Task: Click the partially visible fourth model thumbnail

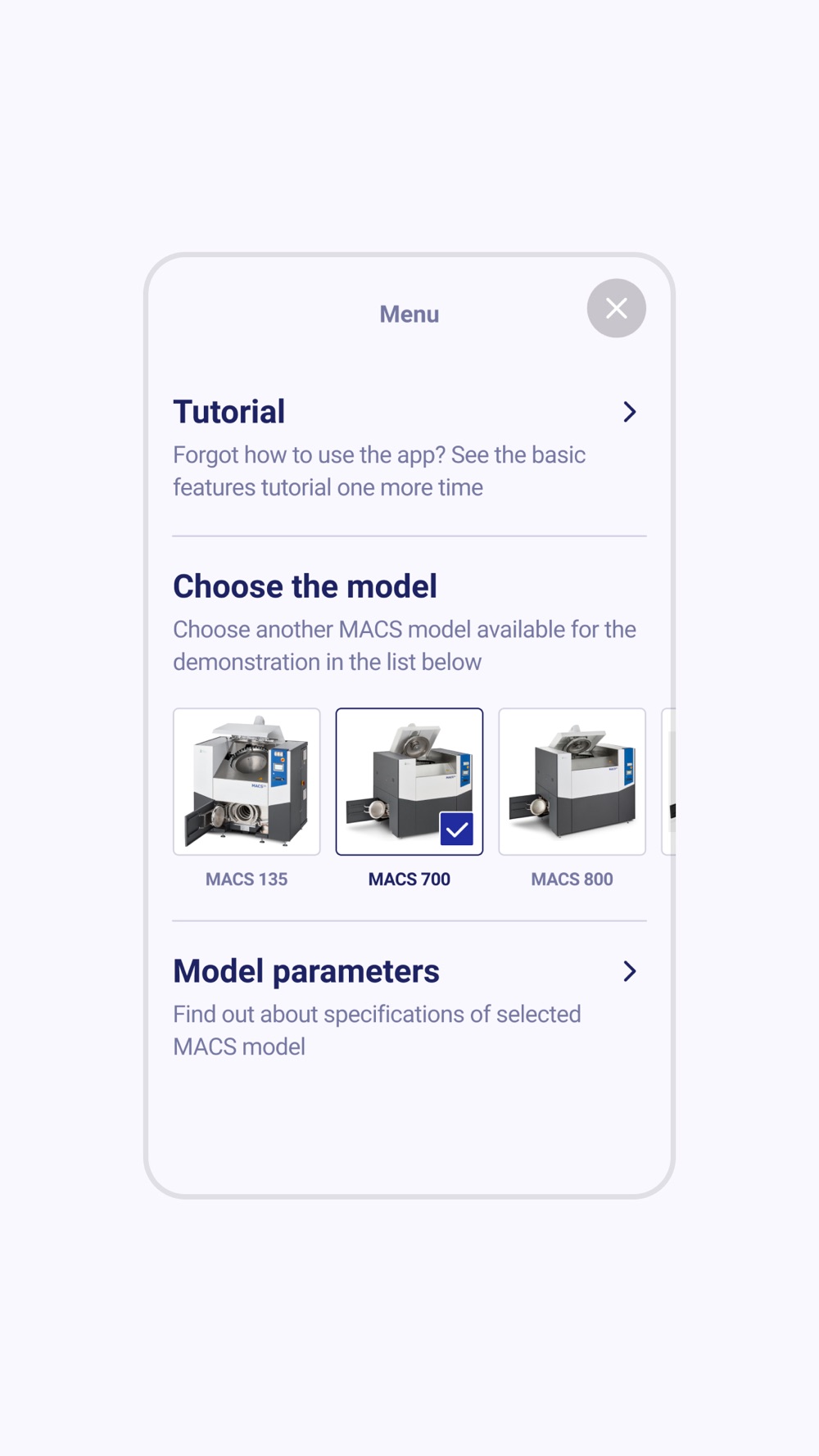Action: click(x=668, y=781)
